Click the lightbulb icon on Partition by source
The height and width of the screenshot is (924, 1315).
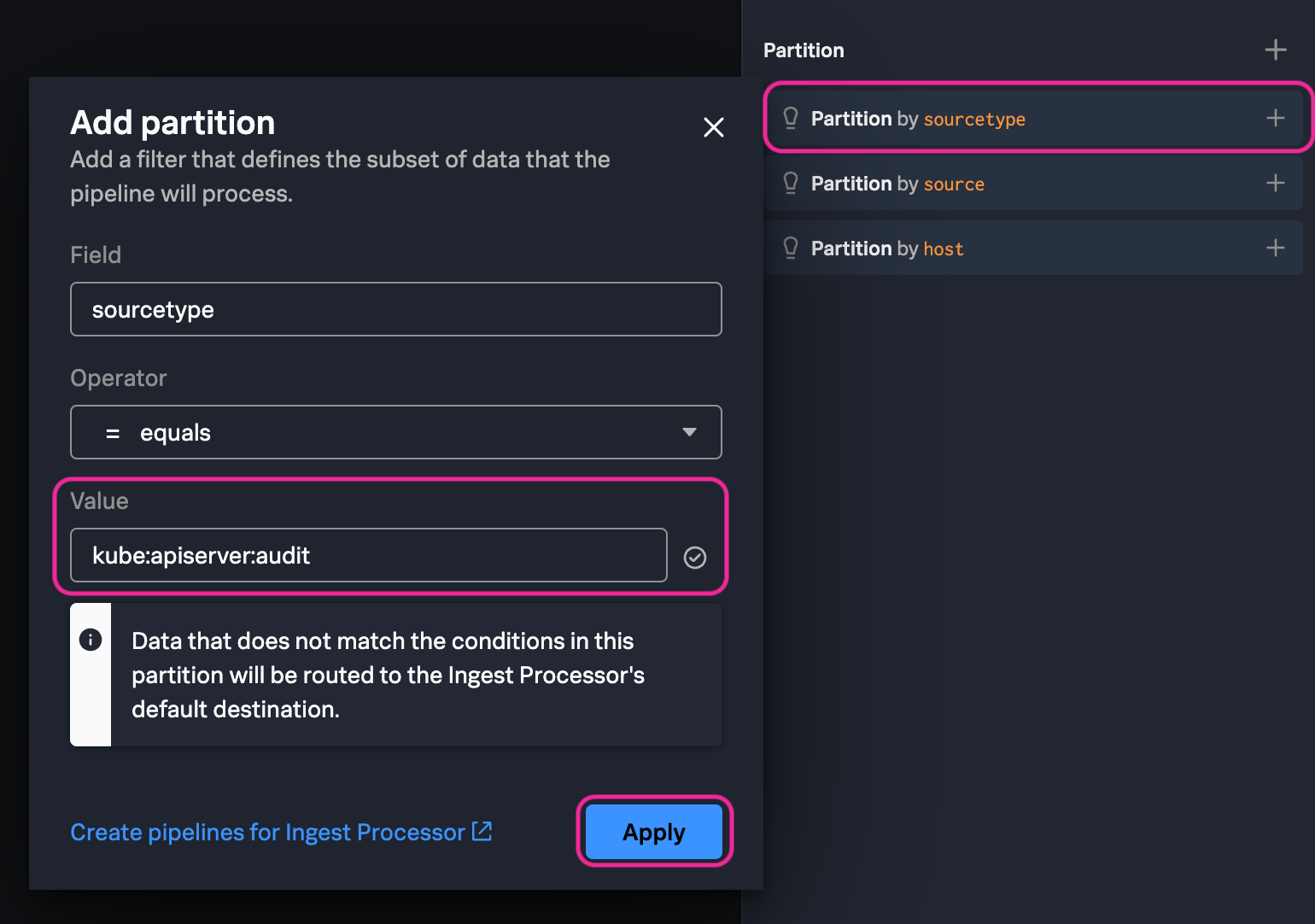(x=790, y=183)
